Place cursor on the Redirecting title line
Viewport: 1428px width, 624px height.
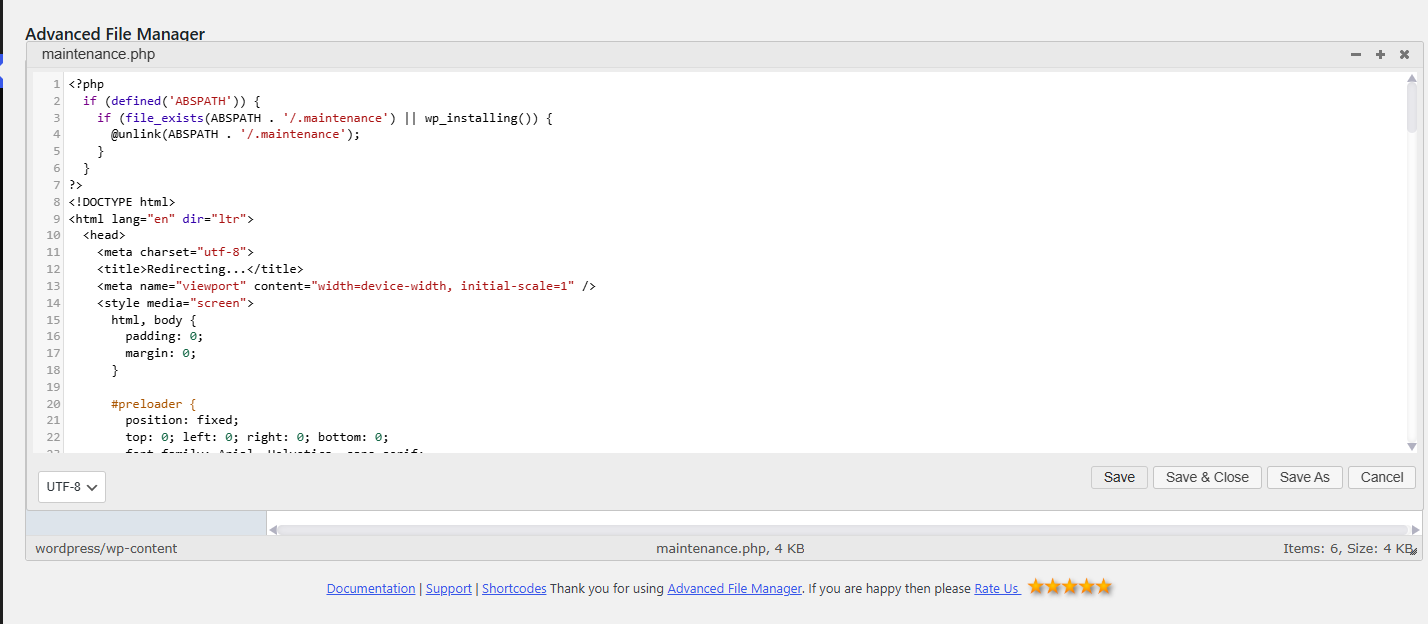tap(200, 269)
